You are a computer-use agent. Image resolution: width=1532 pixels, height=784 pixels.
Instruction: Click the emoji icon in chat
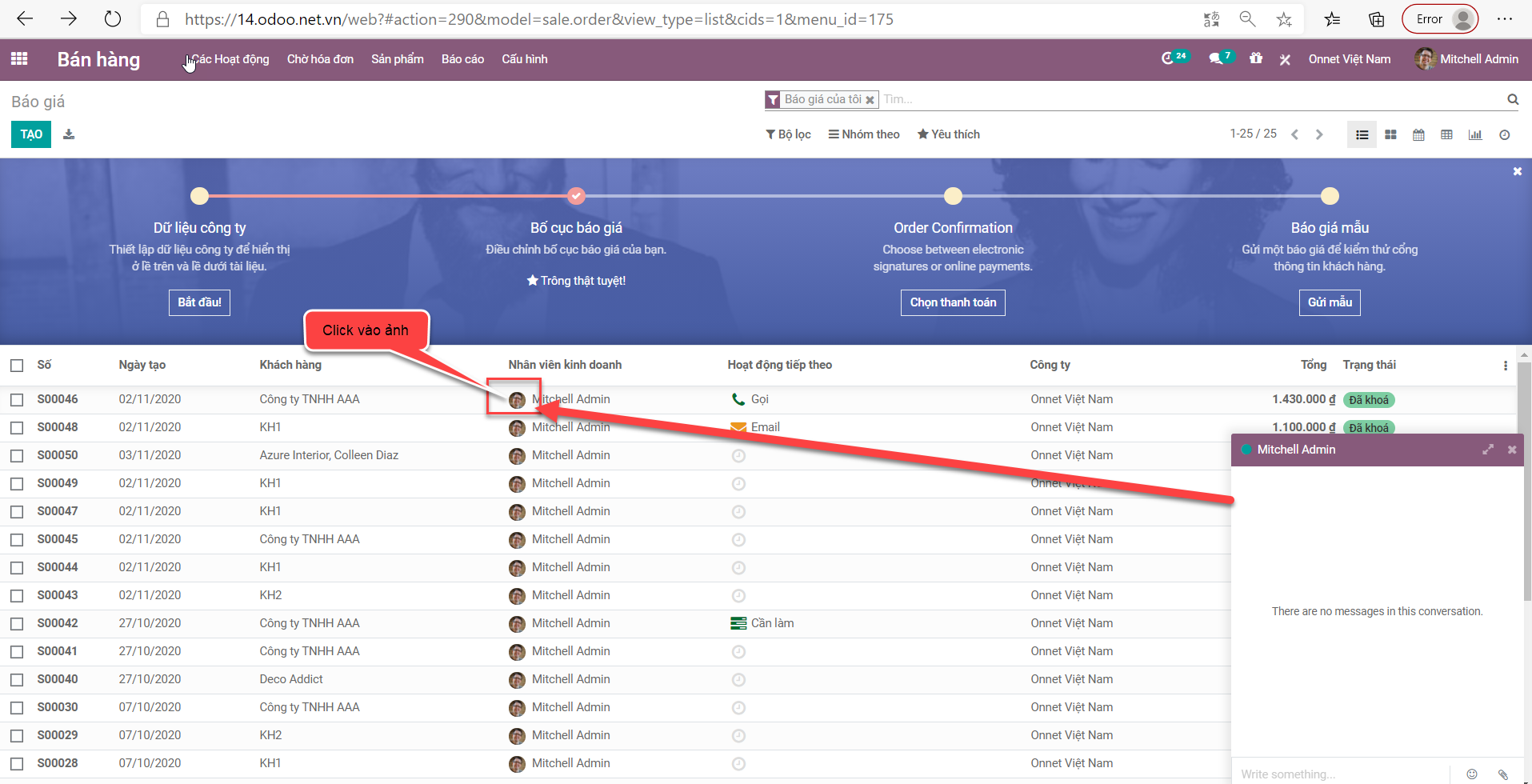(1471, 774)
